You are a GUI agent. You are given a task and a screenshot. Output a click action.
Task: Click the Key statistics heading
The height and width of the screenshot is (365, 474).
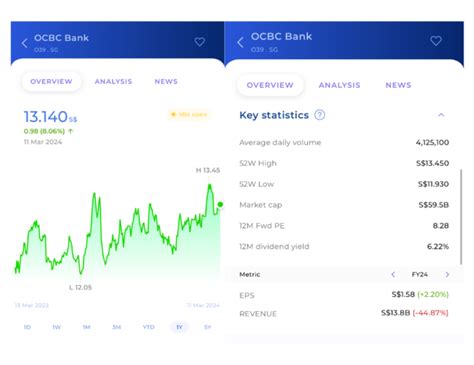274,115
